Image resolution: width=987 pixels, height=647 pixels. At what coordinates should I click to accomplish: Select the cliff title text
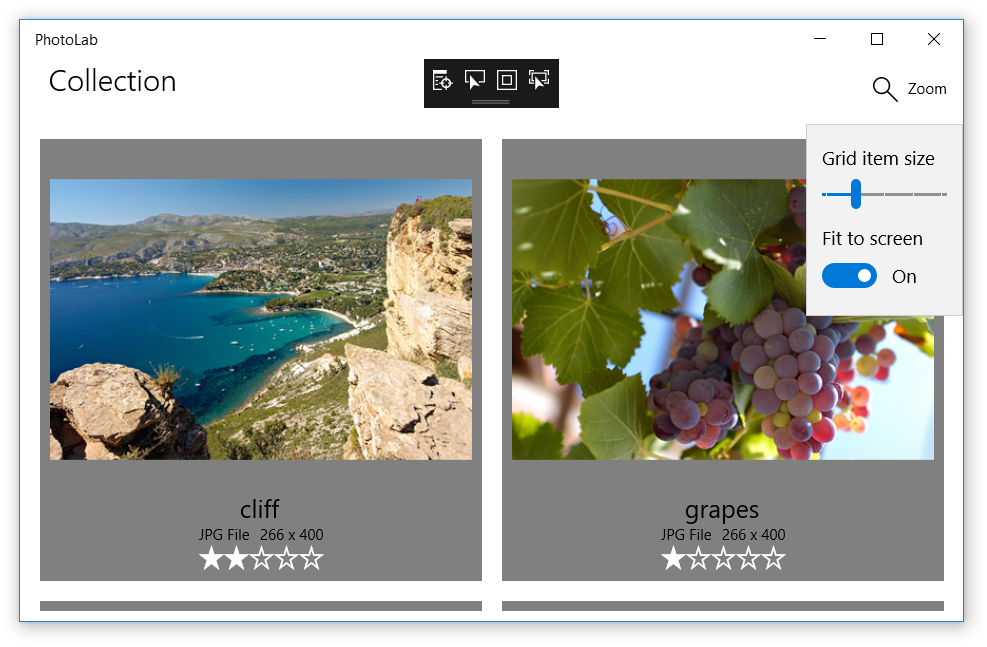pos(260,509)
